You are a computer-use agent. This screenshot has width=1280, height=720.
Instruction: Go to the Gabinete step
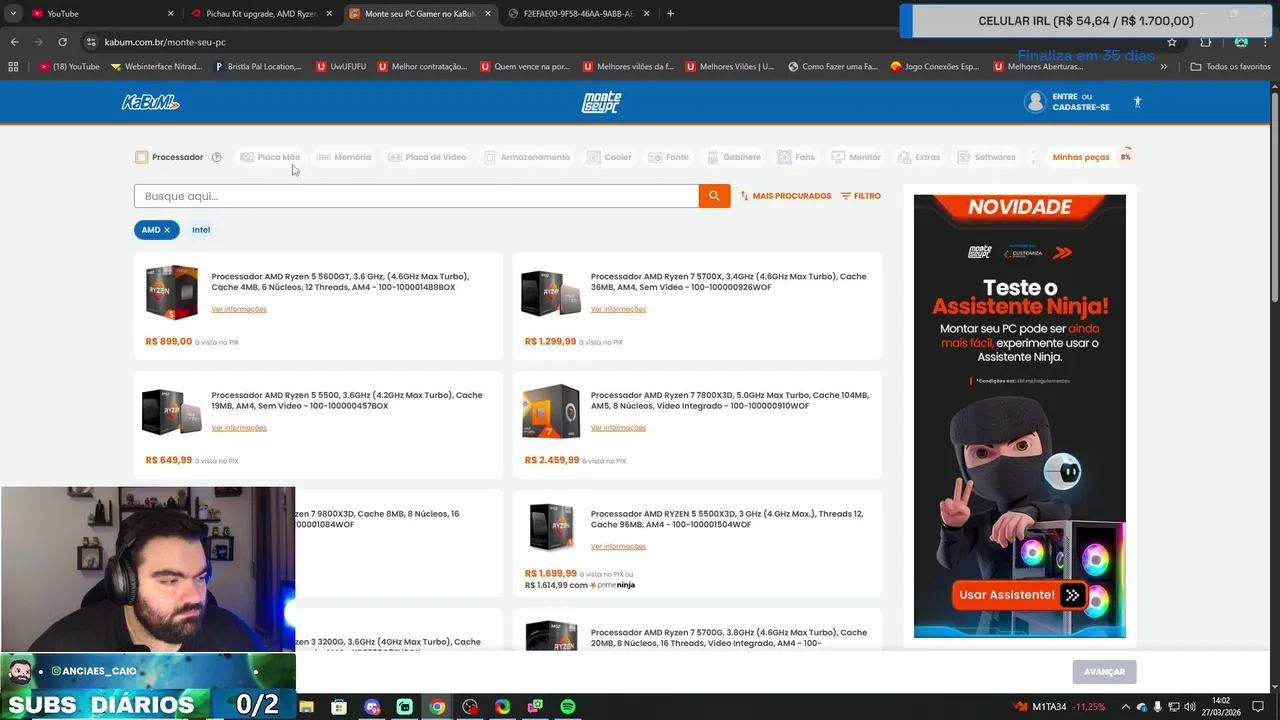coord(734,157)
